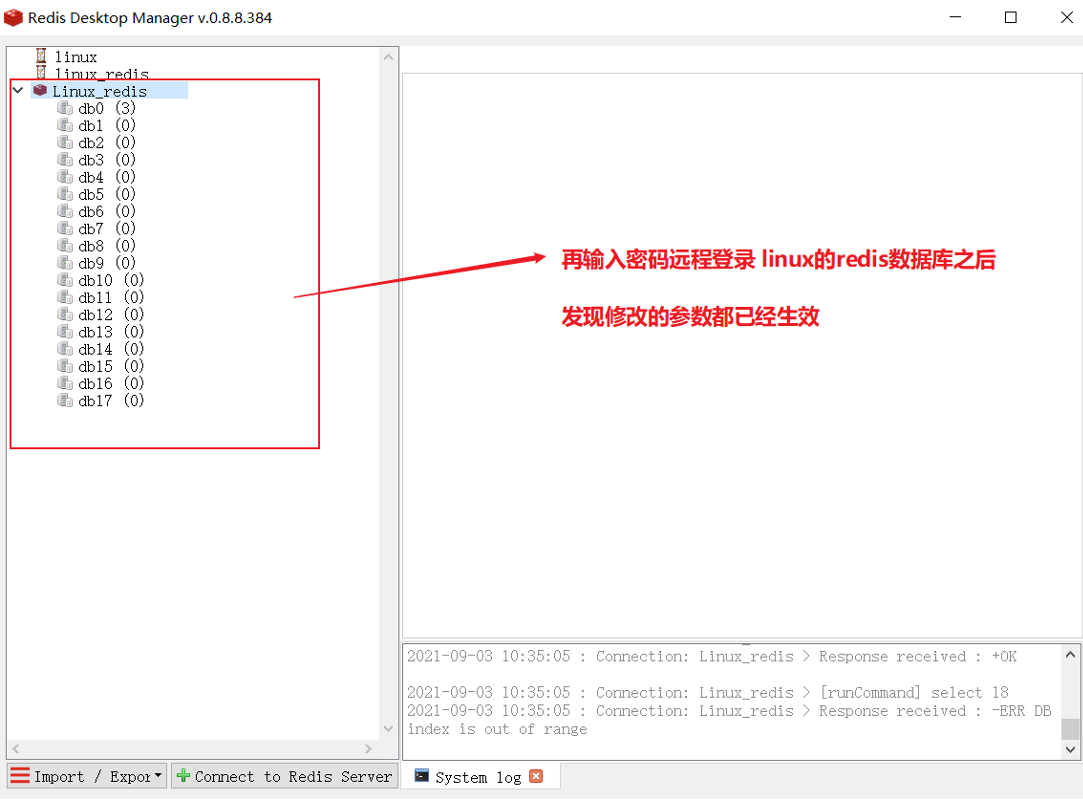Click connection tree scroll right arrow
The image size is (1083, 809).
(x=369, y=749)
